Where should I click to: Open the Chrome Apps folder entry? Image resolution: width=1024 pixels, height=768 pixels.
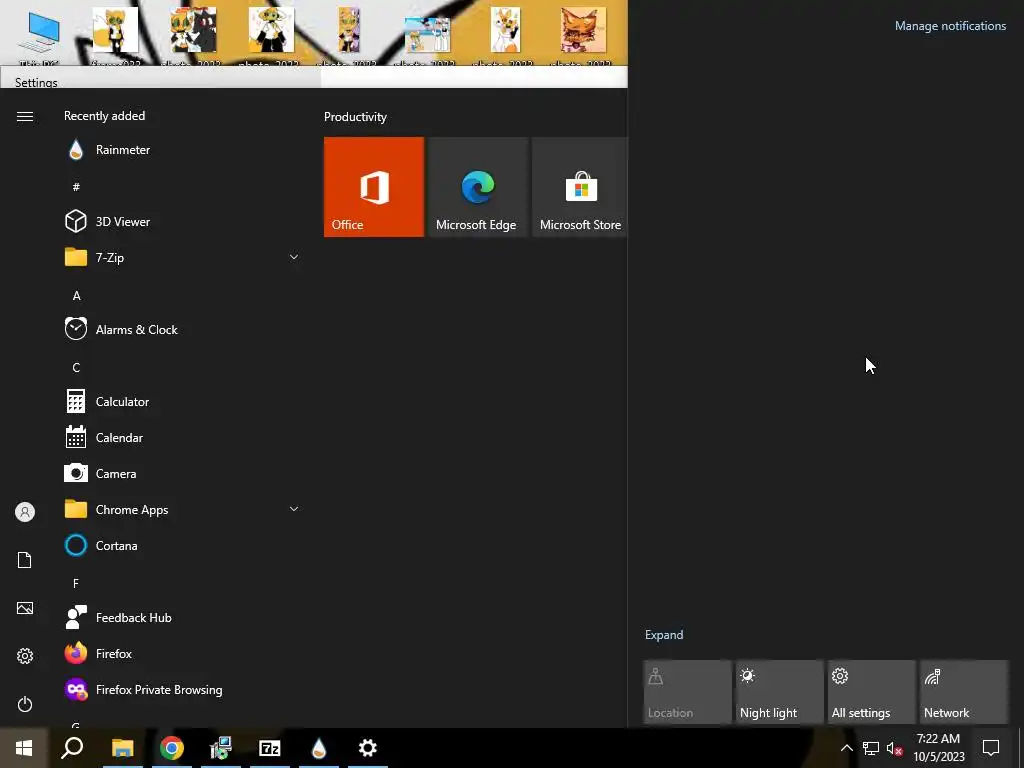(181, 509)
